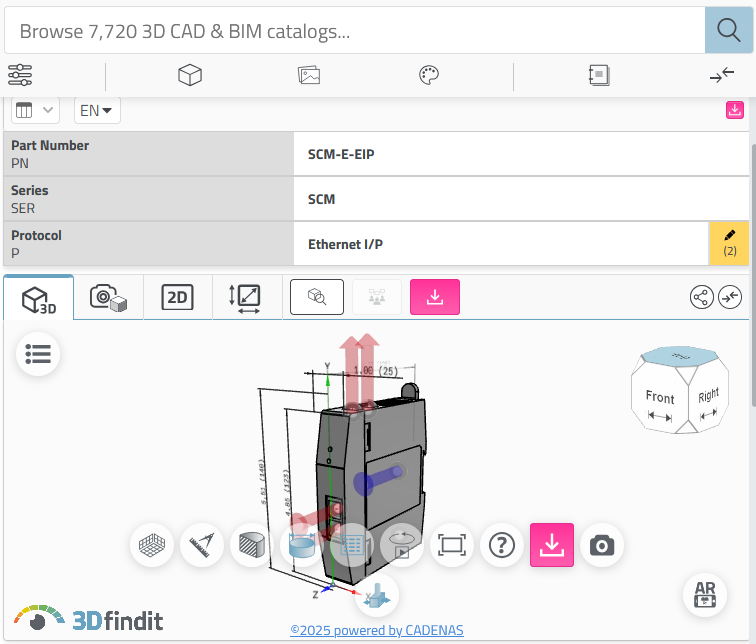Focus the Browse 3D CAD catalogs search field
756x644 pixels.
click(x=355, y=30)
